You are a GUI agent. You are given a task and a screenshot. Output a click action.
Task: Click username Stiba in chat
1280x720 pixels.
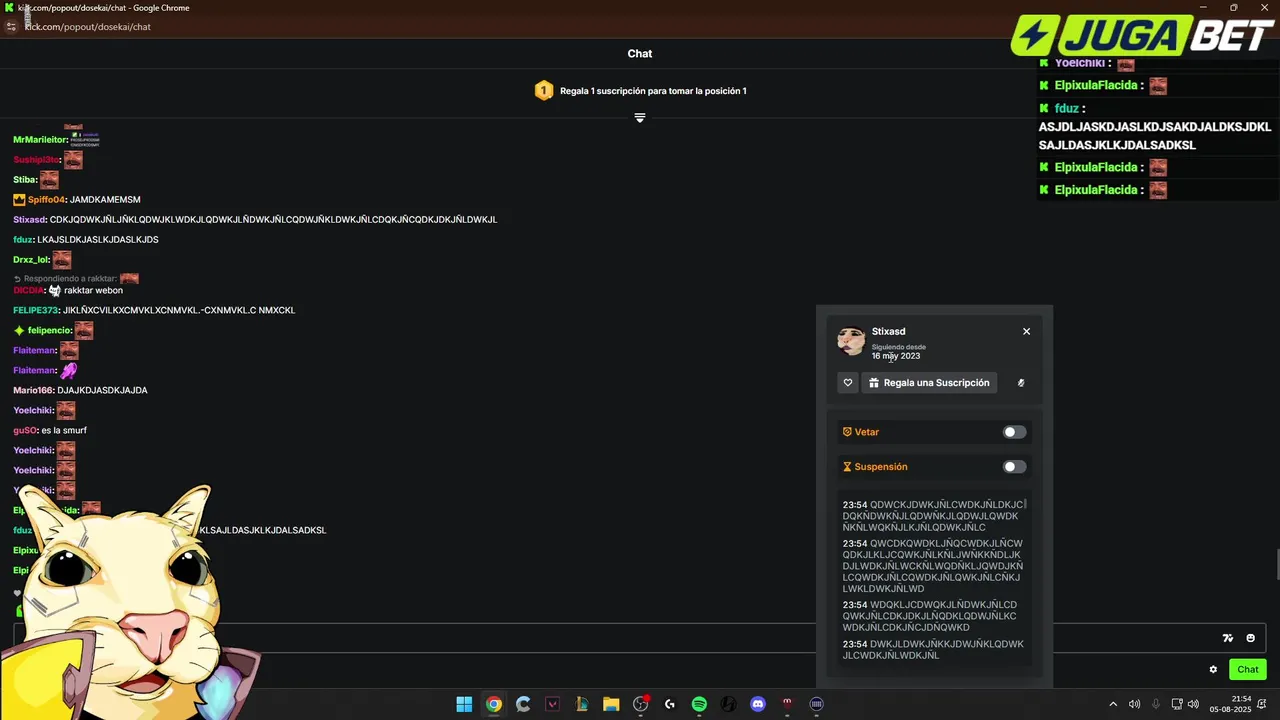tap(24, 180)
